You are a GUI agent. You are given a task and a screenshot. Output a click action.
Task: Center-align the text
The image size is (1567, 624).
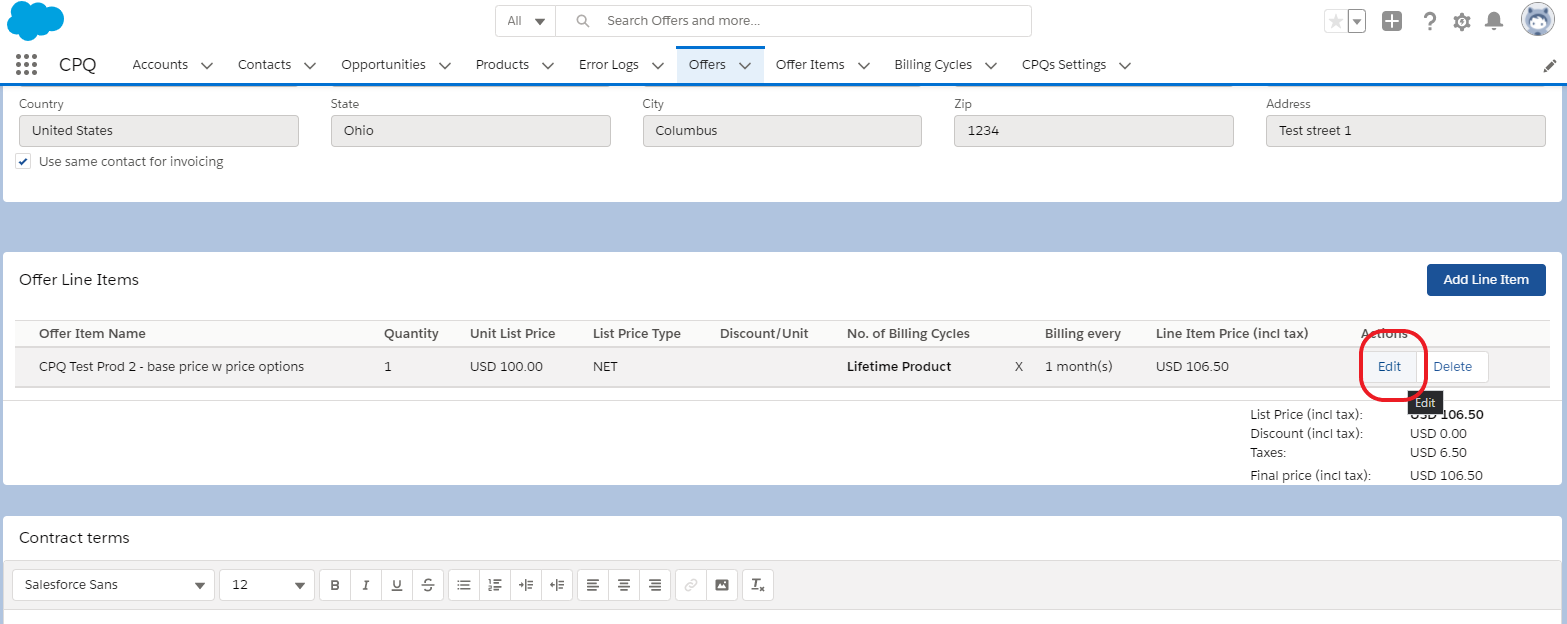624,585
